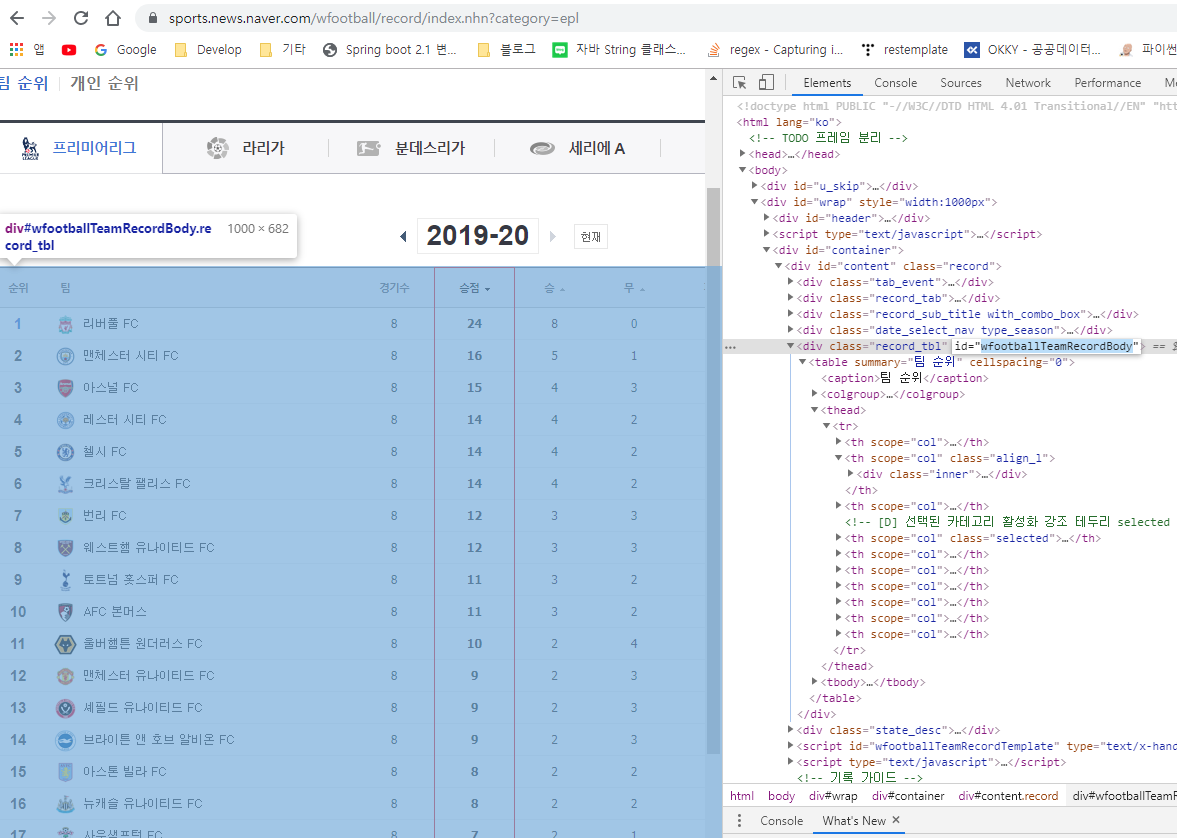Click the 웨스트햄 유나이티드 FC team logo

tap(65, 547)
